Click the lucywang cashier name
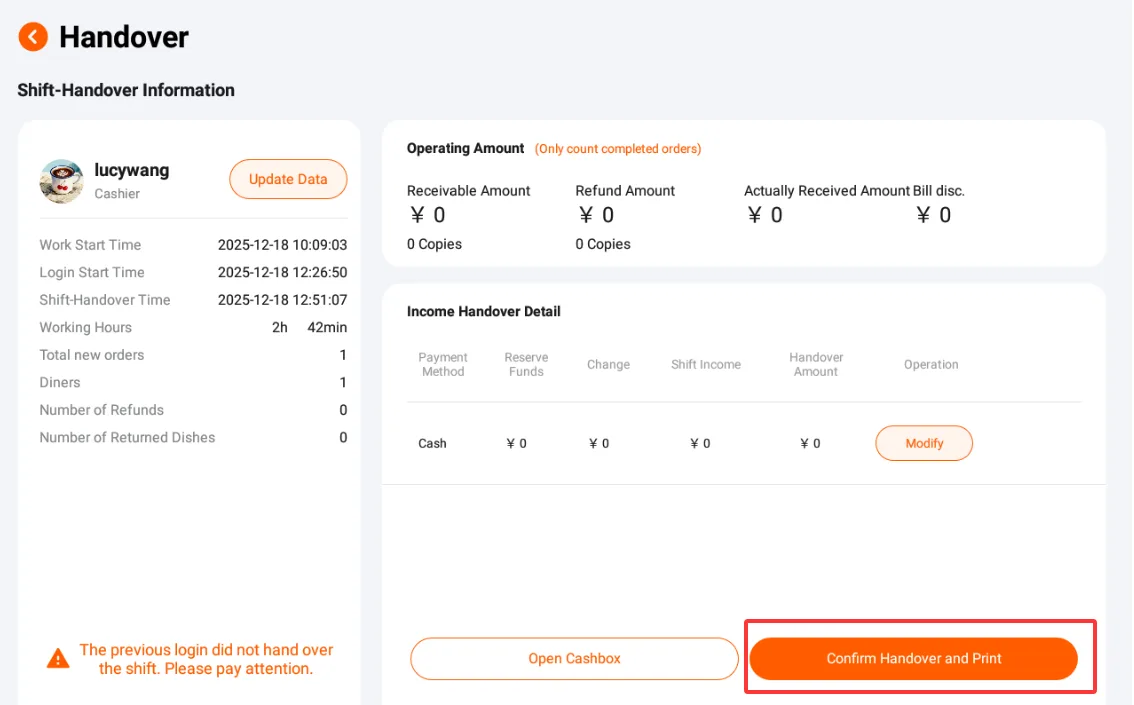 132,171
